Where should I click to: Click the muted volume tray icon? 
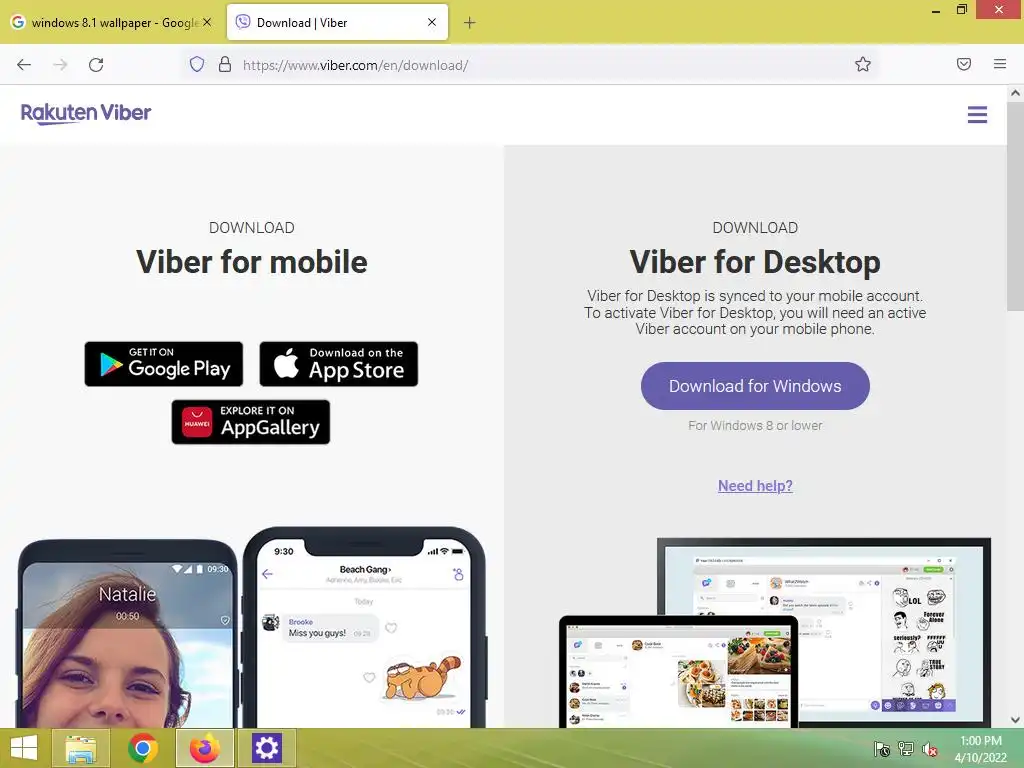[x=929, y=748]
